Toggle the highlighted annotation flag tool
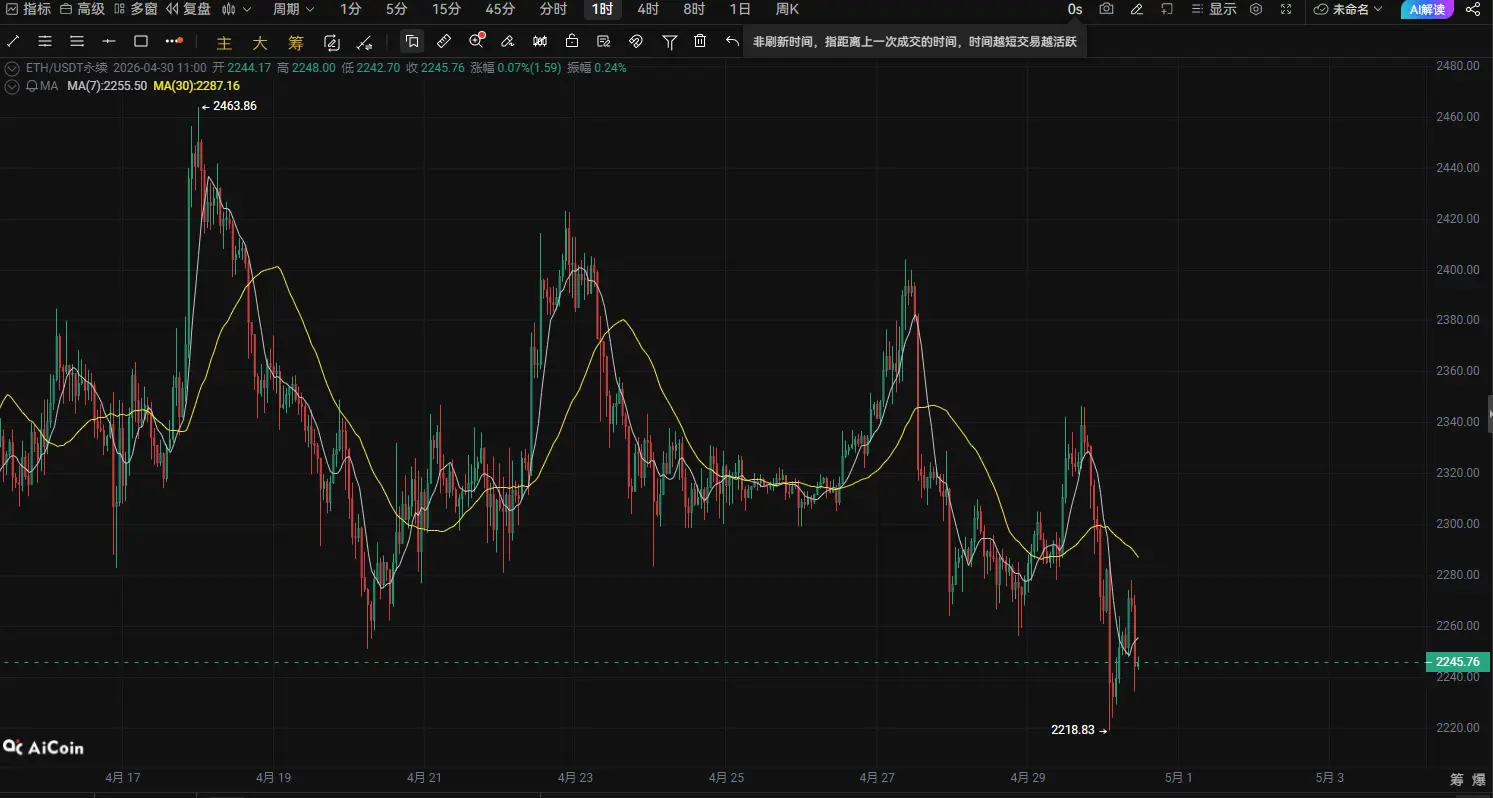Viewport: 1493px width, 798px height. click(x=412, y=41)
